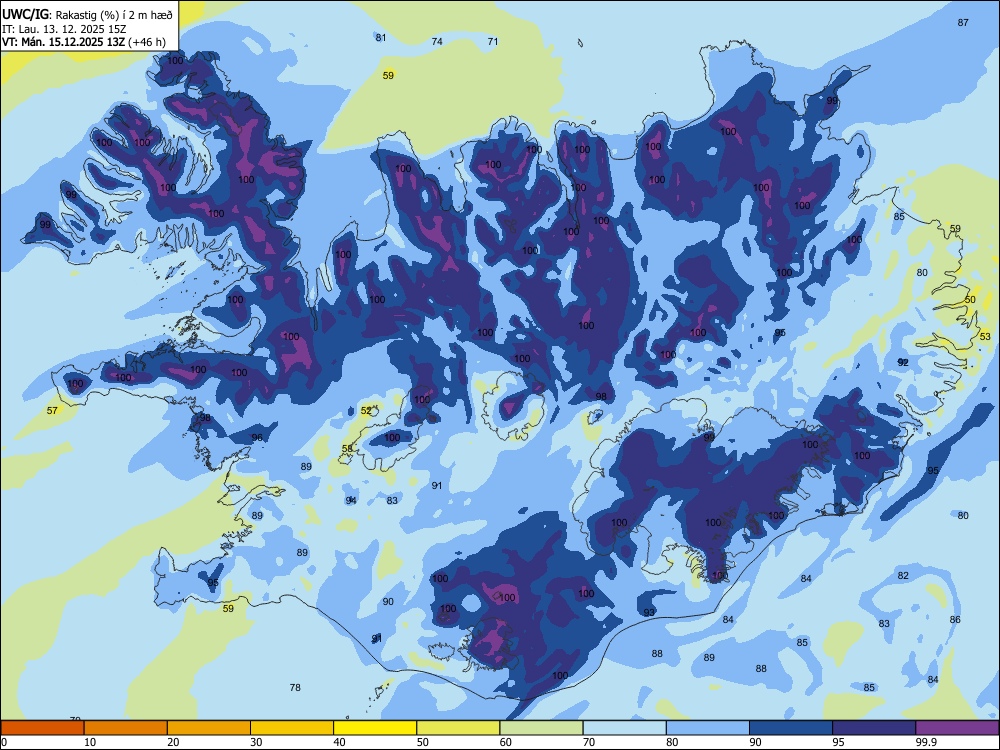Click the '58' value in the western interior
Image resolution: width=1000 pixels, height=750 pixels.
click(347, 448)
